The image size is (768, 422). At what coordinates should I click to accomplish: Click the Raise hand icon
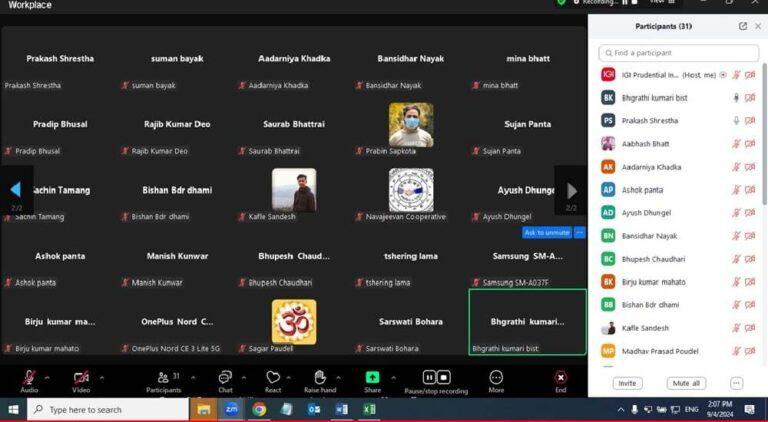click(x=320, y=377)
